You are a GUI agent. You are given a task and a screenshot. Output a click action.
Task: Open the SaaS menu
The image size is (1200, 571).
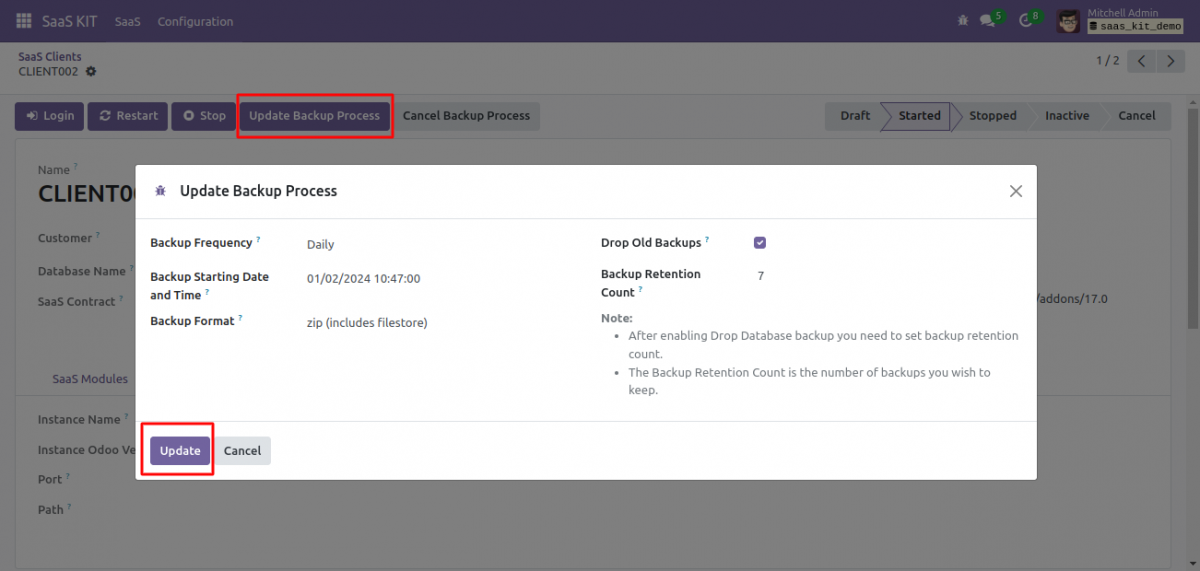click(127, 21)
